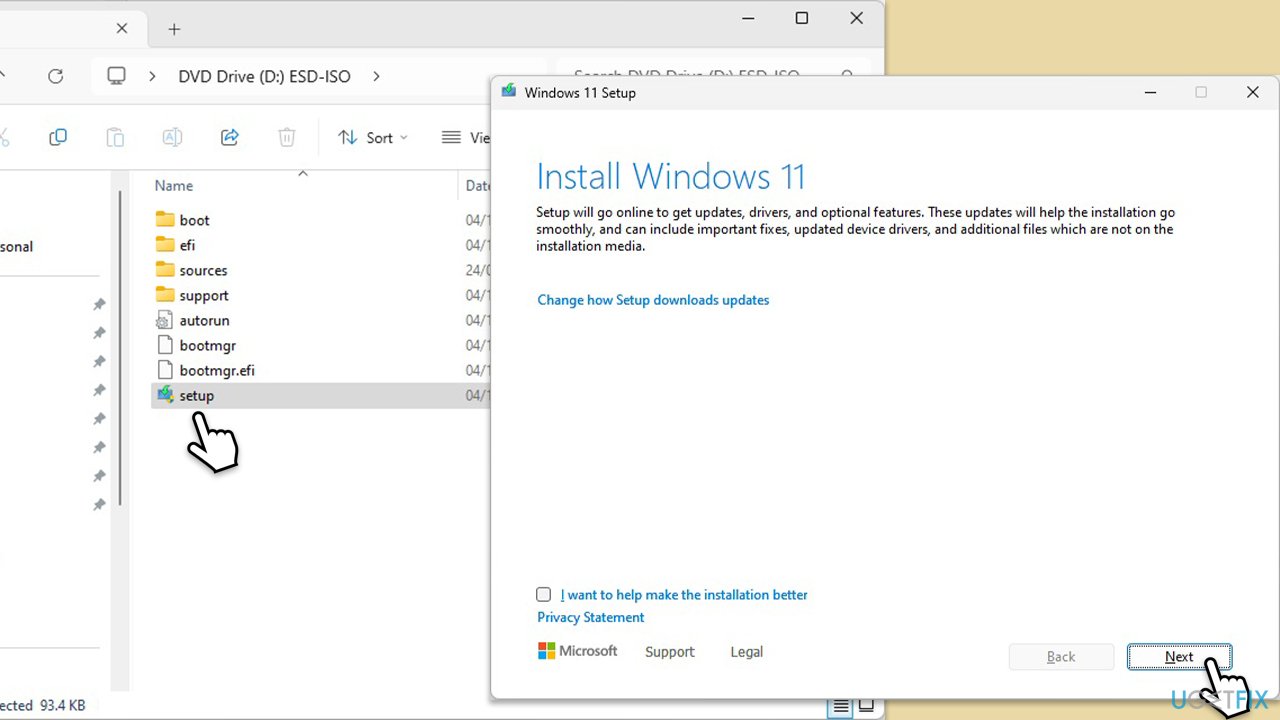Expand chevron before DVD Drive path segment
Viewport: 1280px width, 720px height.
pyautogui.click(x=152, y=76)
